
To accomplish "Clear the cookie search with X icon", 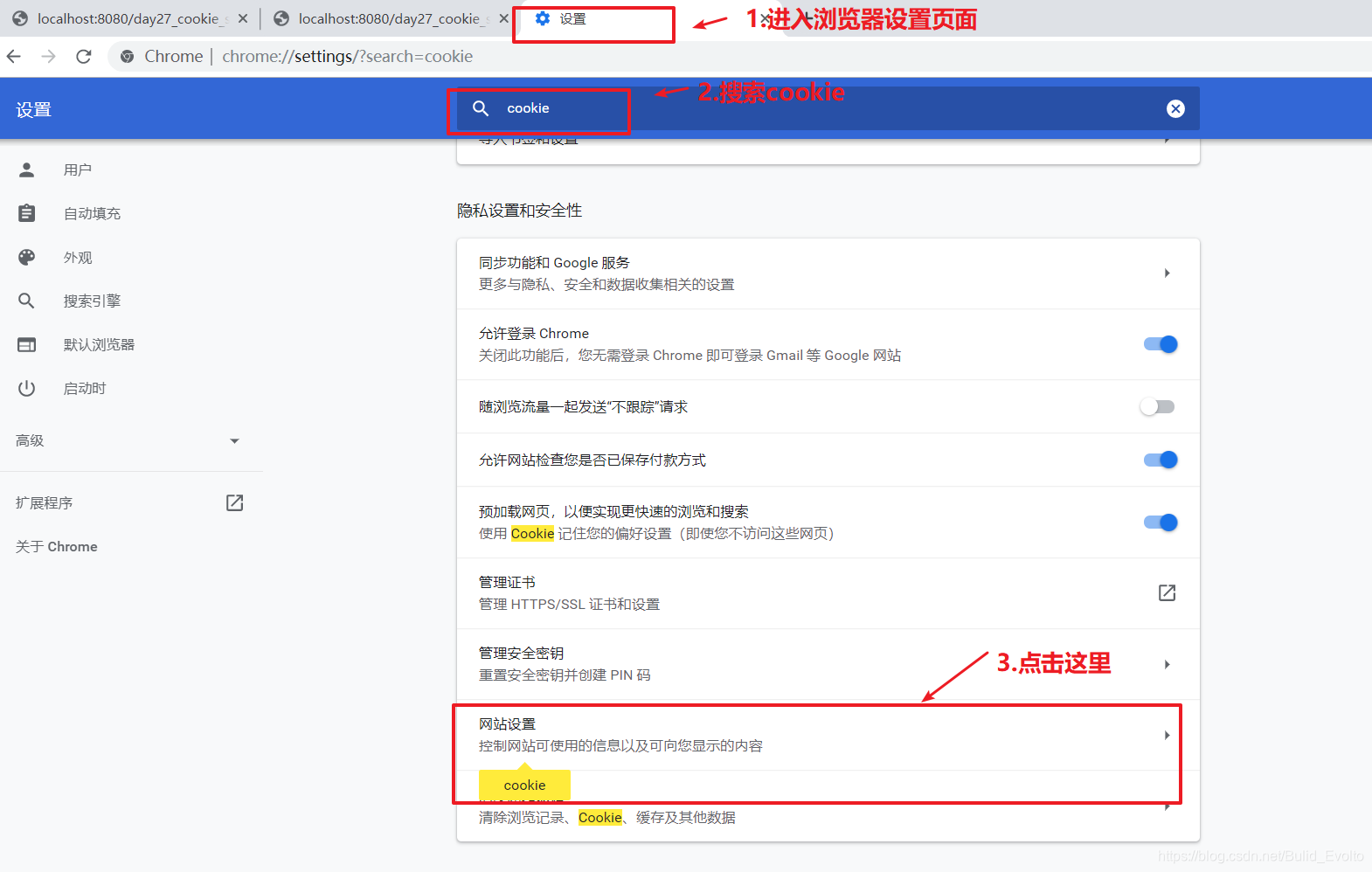I will click(1175, 108).
